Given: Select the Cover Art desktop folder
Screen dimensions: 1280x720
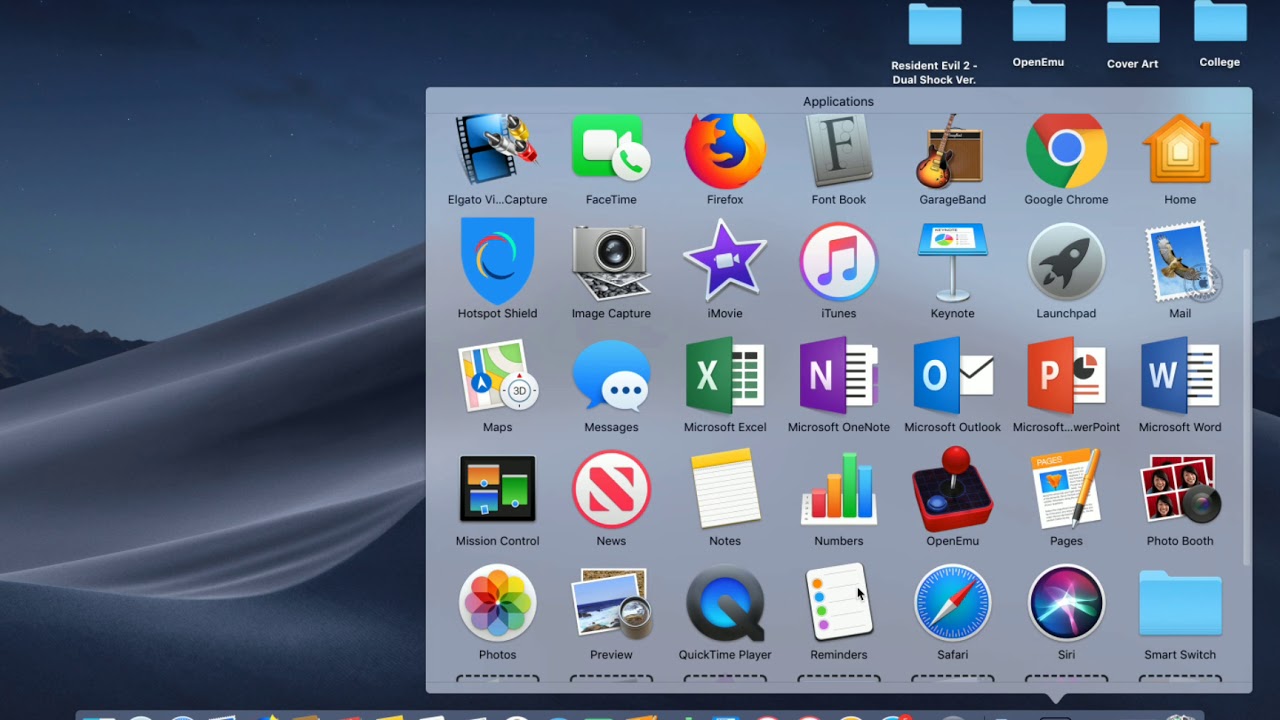Looking at the screenshot, I should coord(1132,22).
